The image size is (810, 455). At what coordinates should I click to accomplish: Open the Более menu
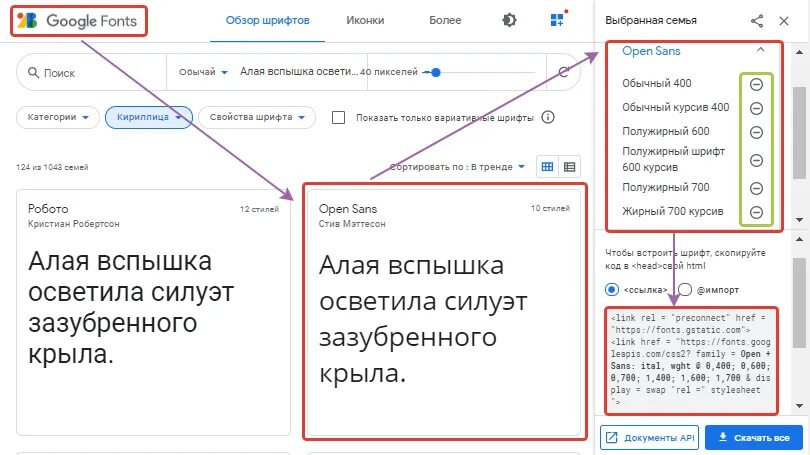(445, 21)
